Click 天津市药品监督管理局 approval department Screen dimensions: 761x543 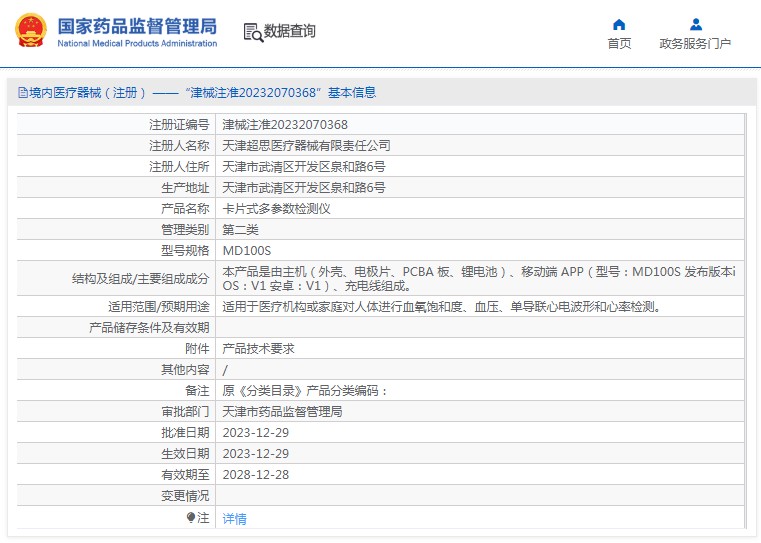point(282,411)
